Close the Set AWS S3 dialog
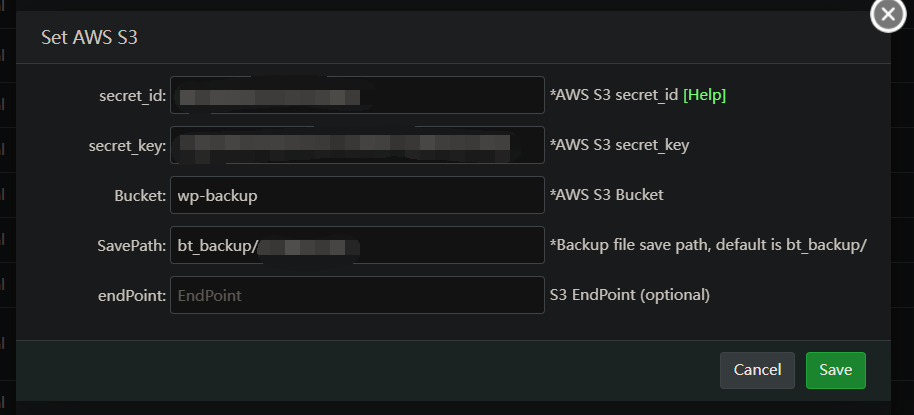This screenshot has width=914, height=415. (887, 15)
